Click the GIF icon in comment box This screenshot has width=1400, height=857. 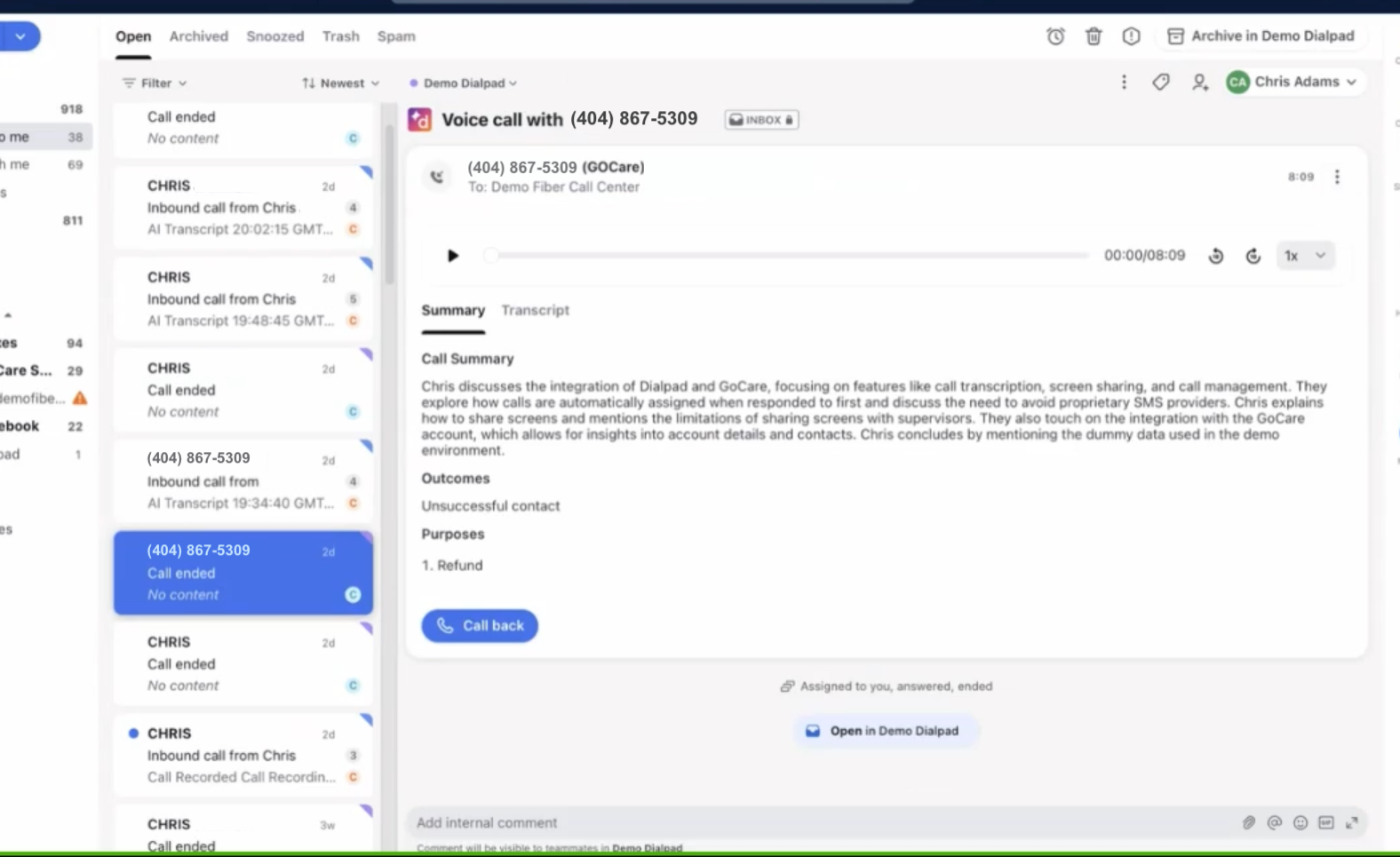[1326, 823]
